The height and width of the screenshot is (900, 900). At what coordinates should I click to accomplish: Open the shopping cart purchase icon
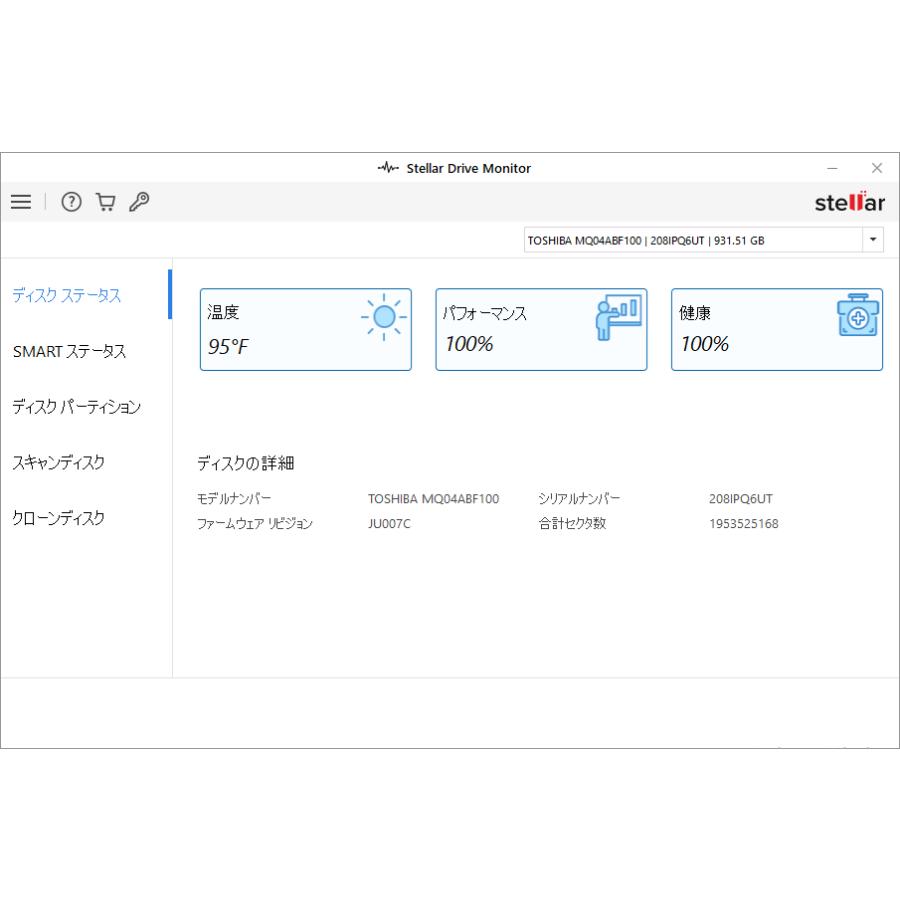click(x=106, y=202)
